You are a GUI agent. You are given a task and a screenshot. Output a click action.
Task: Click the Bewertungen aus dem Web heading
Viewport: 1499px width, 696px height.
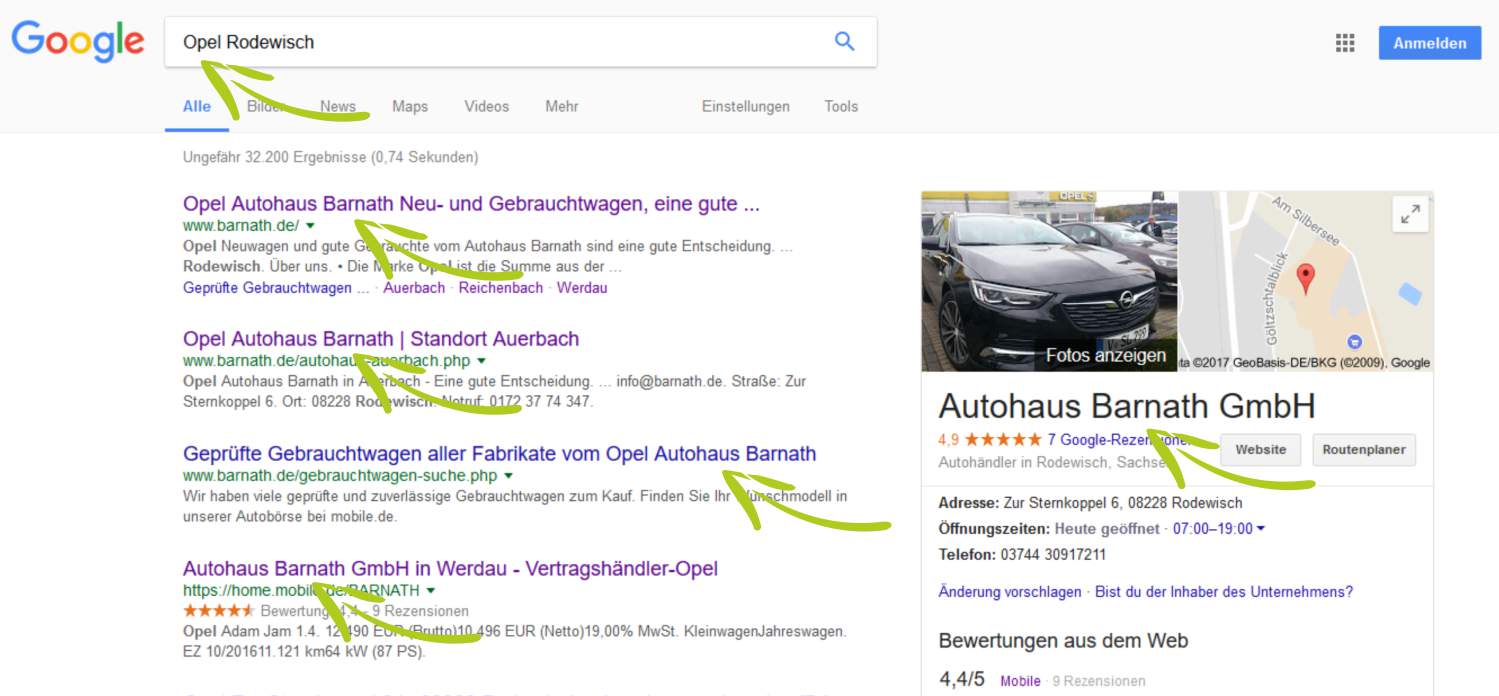point(1063,640)
